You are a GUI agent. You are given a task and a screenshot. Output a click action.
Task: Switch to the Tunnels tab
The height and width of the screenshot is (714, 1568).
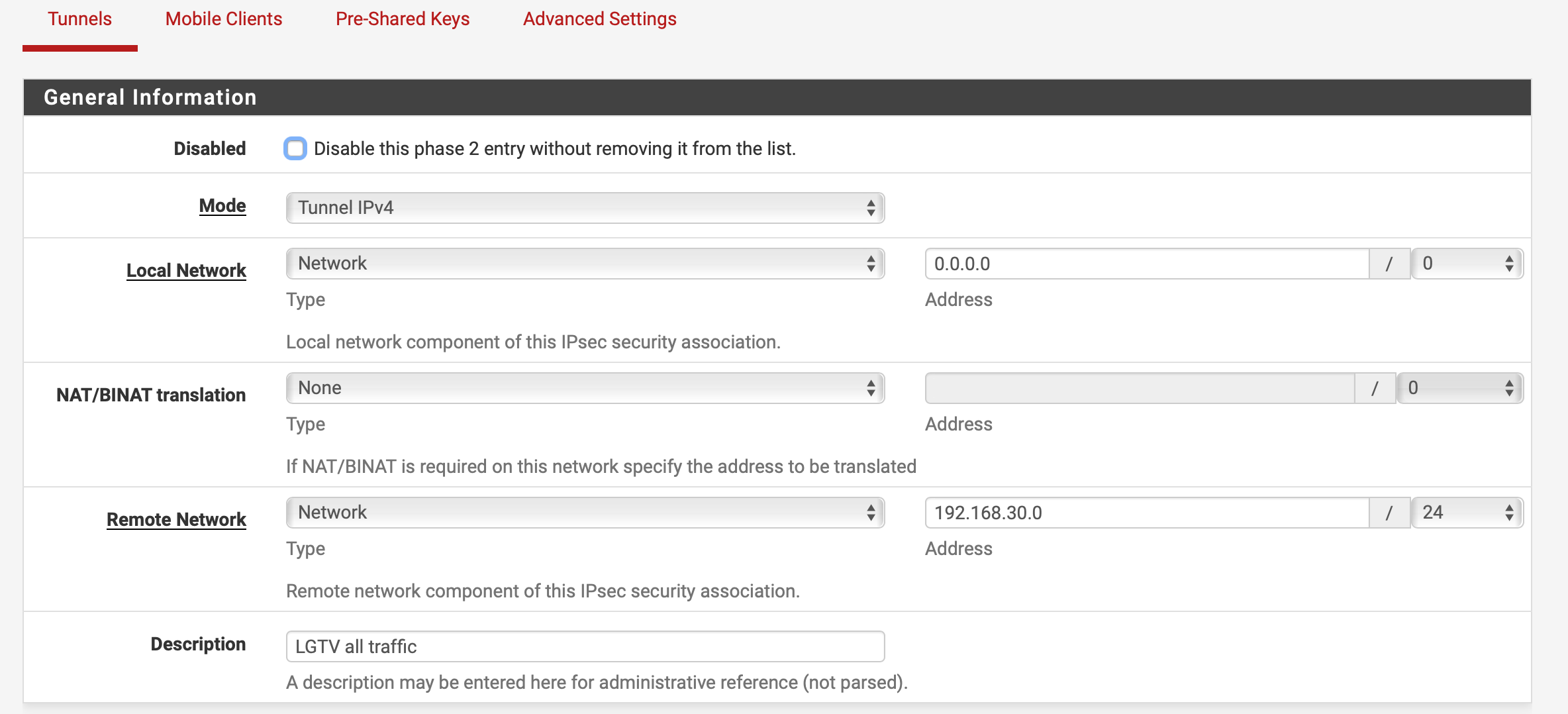coord(79,19)
